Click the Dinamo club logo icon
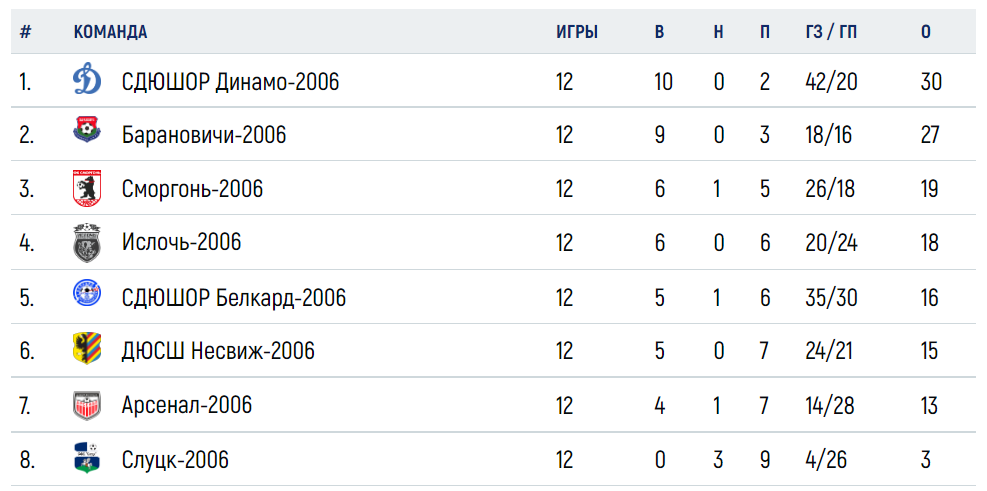 point(86,81)
